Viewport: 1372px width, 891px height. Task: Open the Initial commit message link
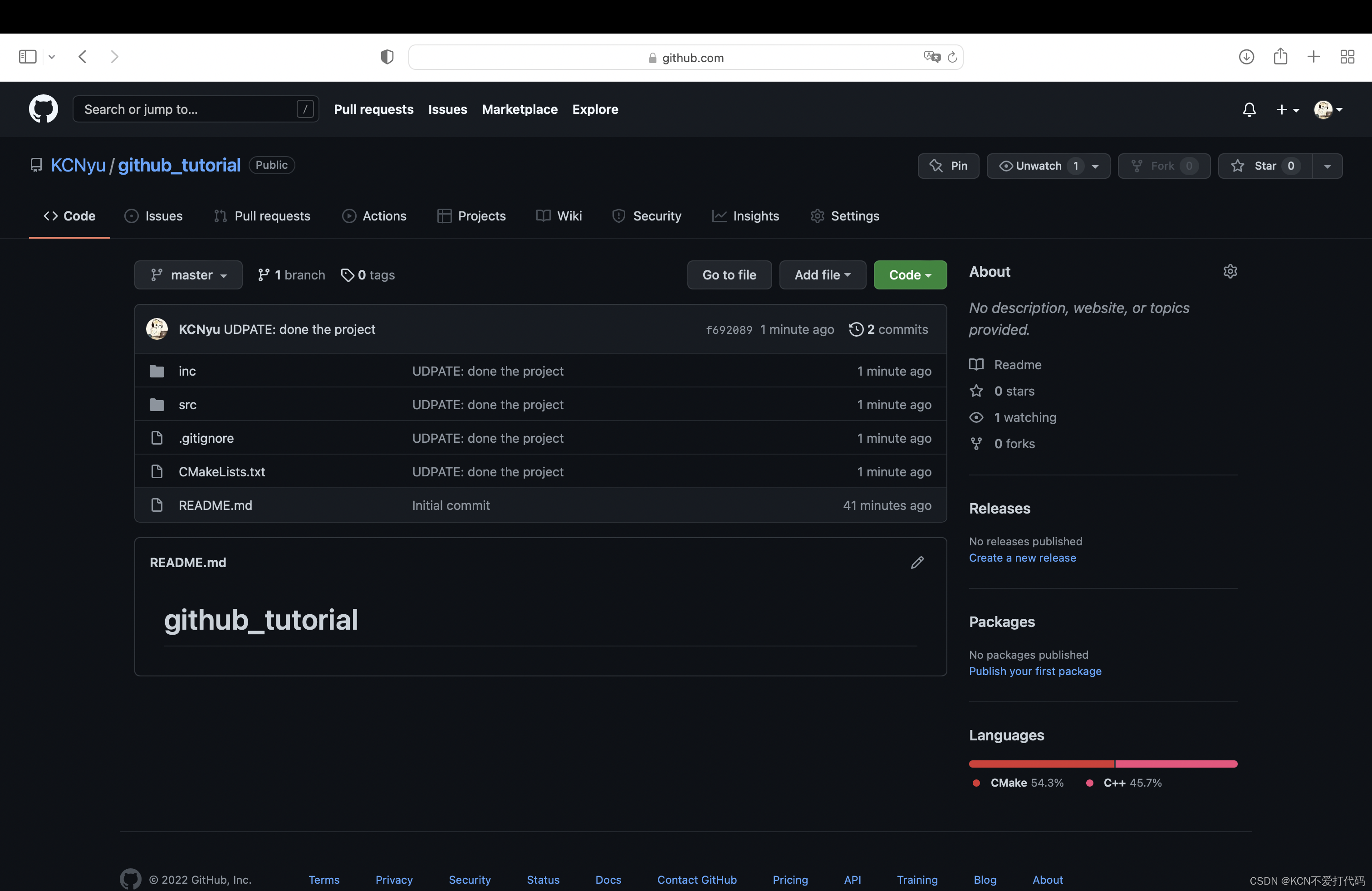click(451, 505)
